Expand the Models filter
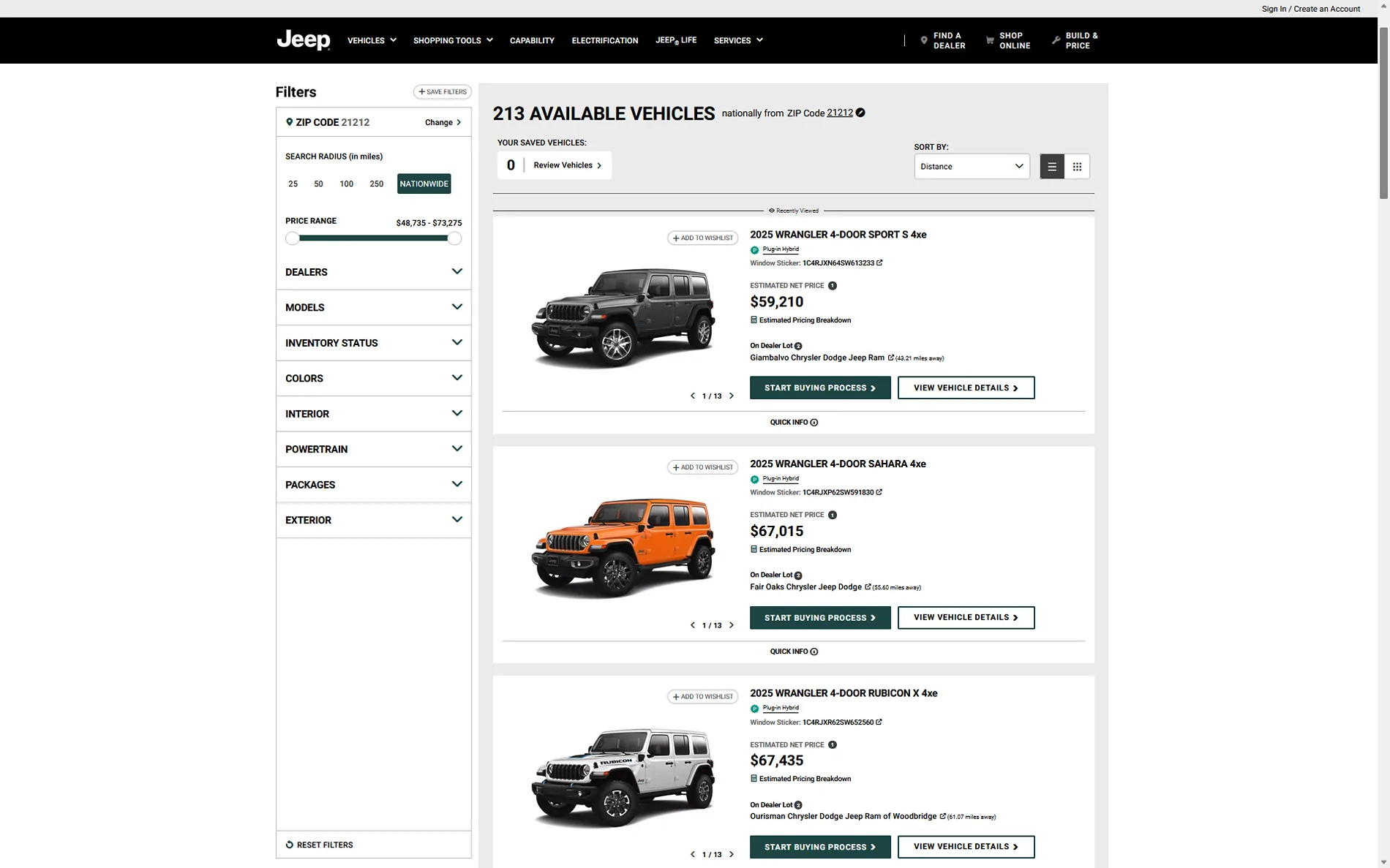This screenshot has height=868, width=1390. (373, 307)
